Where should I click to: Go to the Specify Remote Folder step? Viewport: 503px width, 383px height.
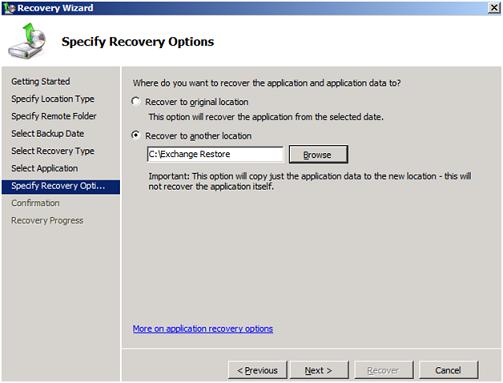(54, 116)
